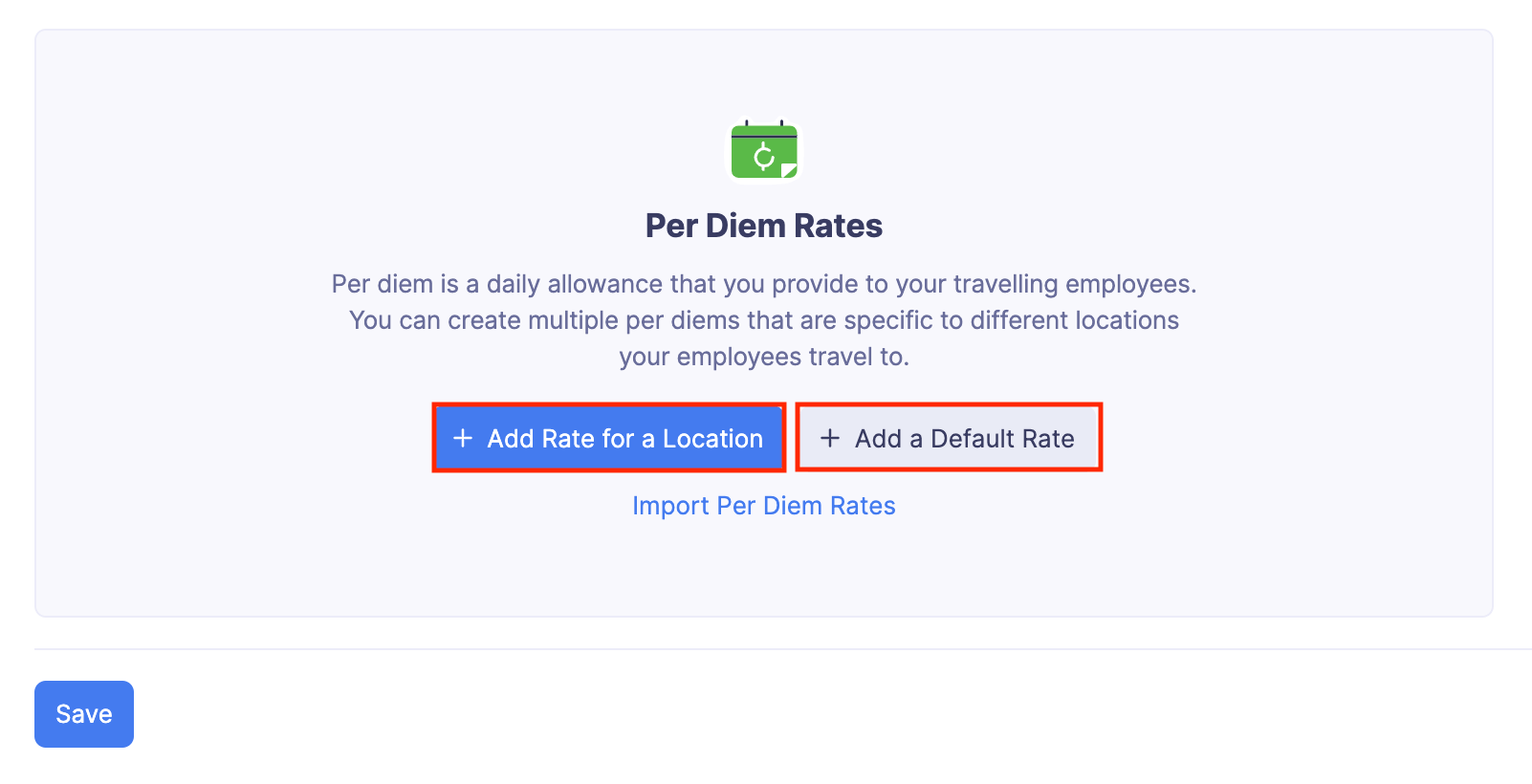The height and width of the screenshot is (784, 1532).
Task: Click the line starting "Per diem is a daily allowance"
Action: 763,284
